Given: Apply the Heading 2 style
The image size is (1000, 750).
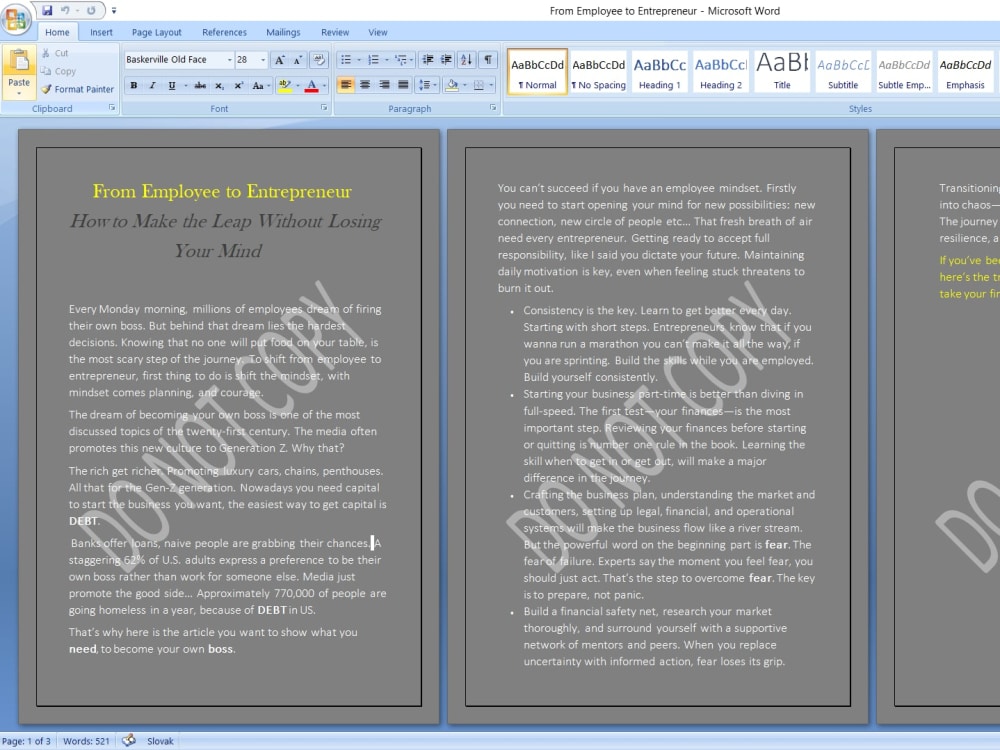Looking at the screenshot, I should (x=721, y=72).
